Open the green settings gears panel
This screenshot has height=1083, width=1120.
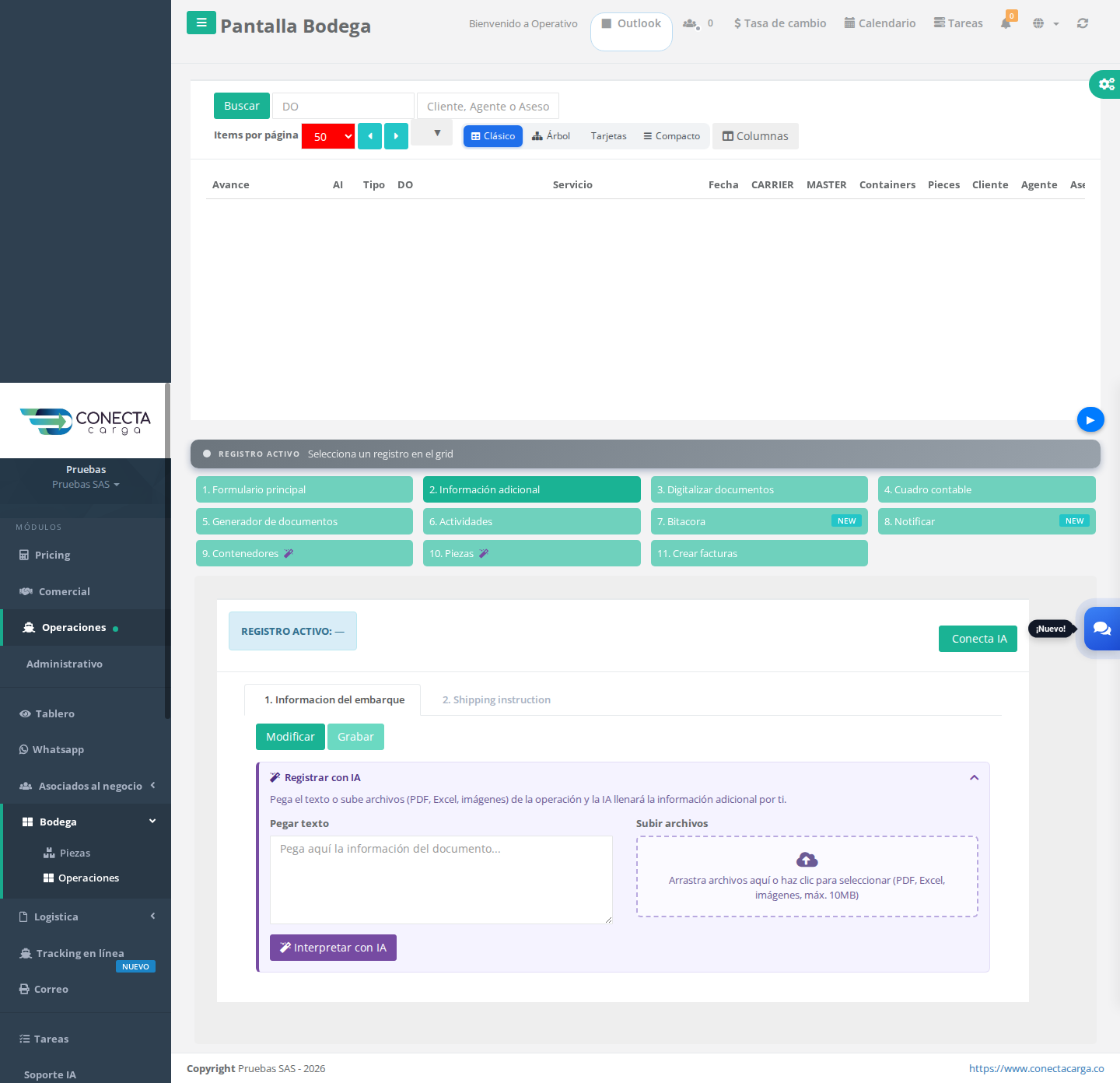[x=1105, y=84]
